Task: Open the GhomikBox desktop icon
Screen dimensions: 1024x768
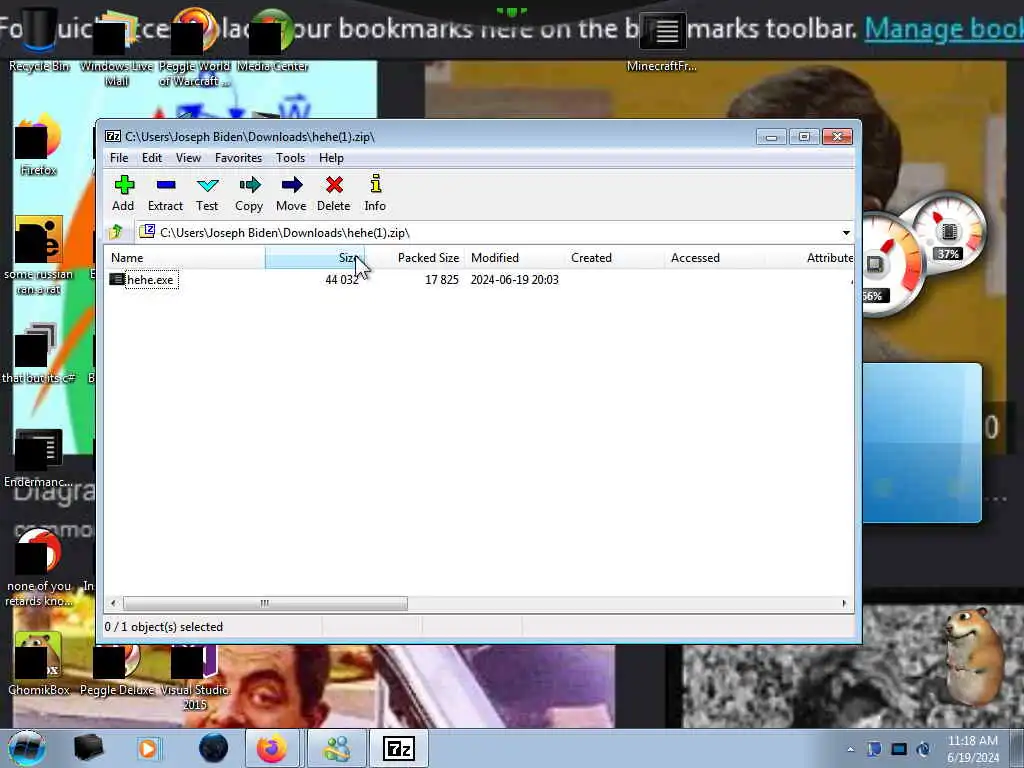Action: pyautogui.click(x=39, y=663)
